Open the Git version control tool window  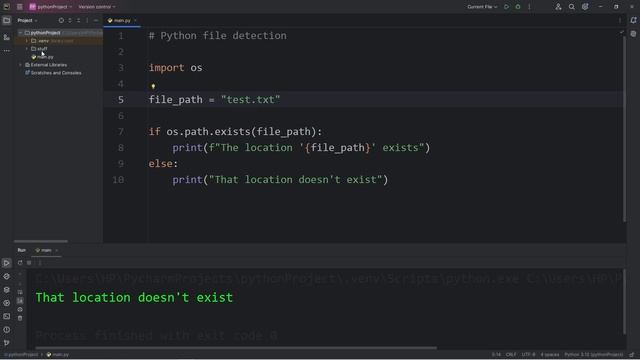pos(7,343)
